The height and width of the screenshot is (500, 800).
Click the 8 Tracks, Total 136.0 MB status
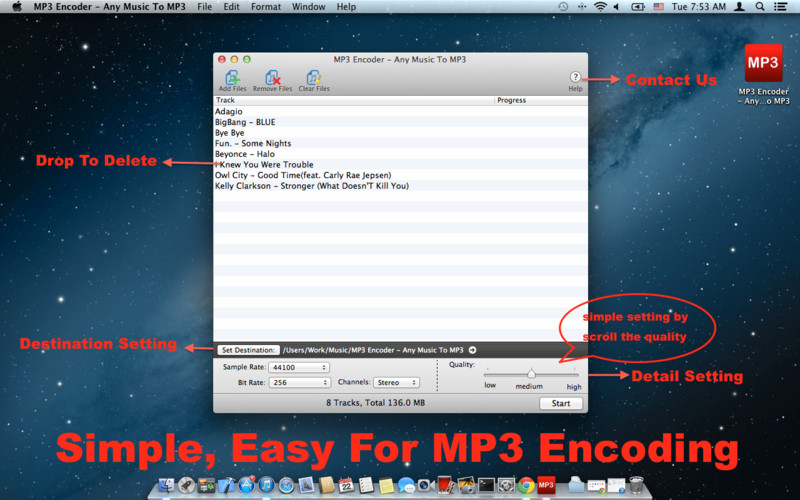(x=376, y=403)
